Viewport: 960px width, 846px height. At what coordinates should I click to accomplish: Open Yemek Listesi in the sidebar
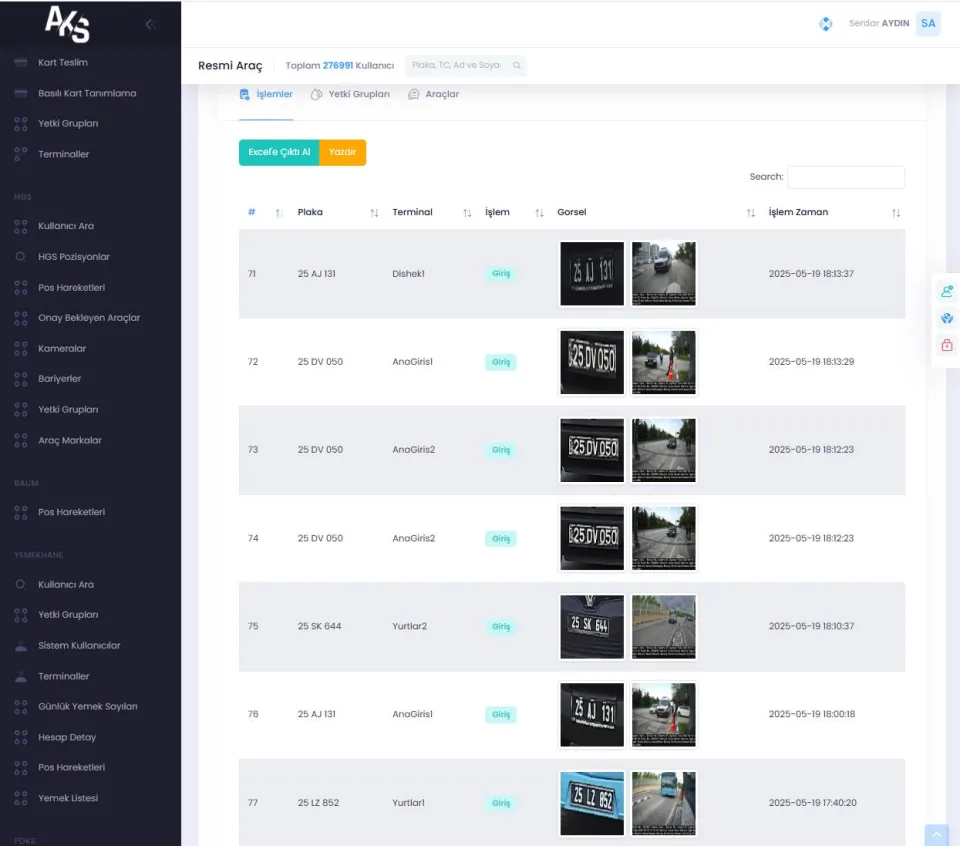point(68,798)
